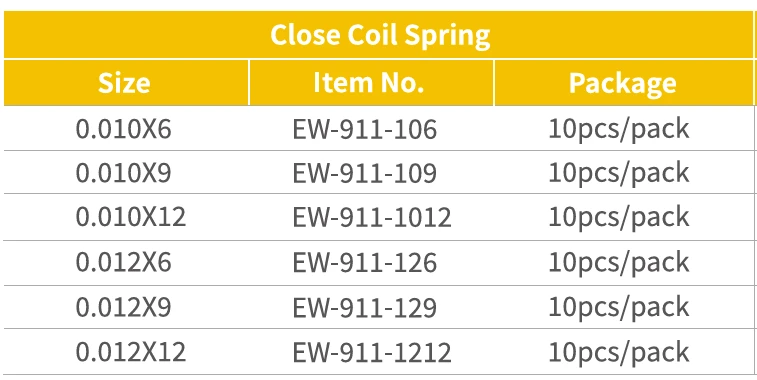The width and height of the screenshot is (757, 380).
Task: Select the Size column header
Action: pyautogui.click(x=125, y=83)
